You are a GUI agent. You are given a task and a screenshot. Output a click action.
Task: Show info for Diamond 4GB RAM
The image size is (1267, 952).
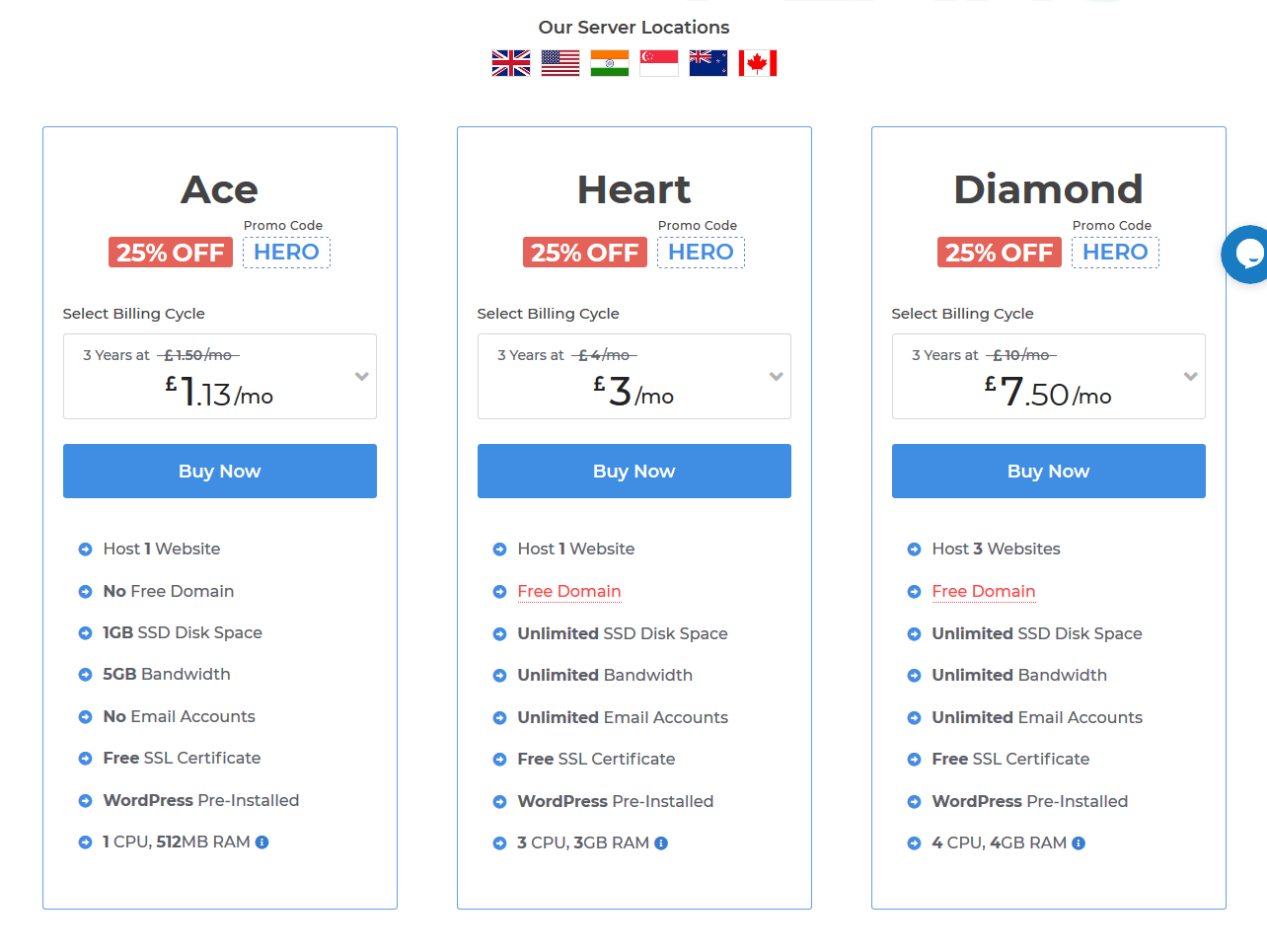click(x=1079, y=843)
